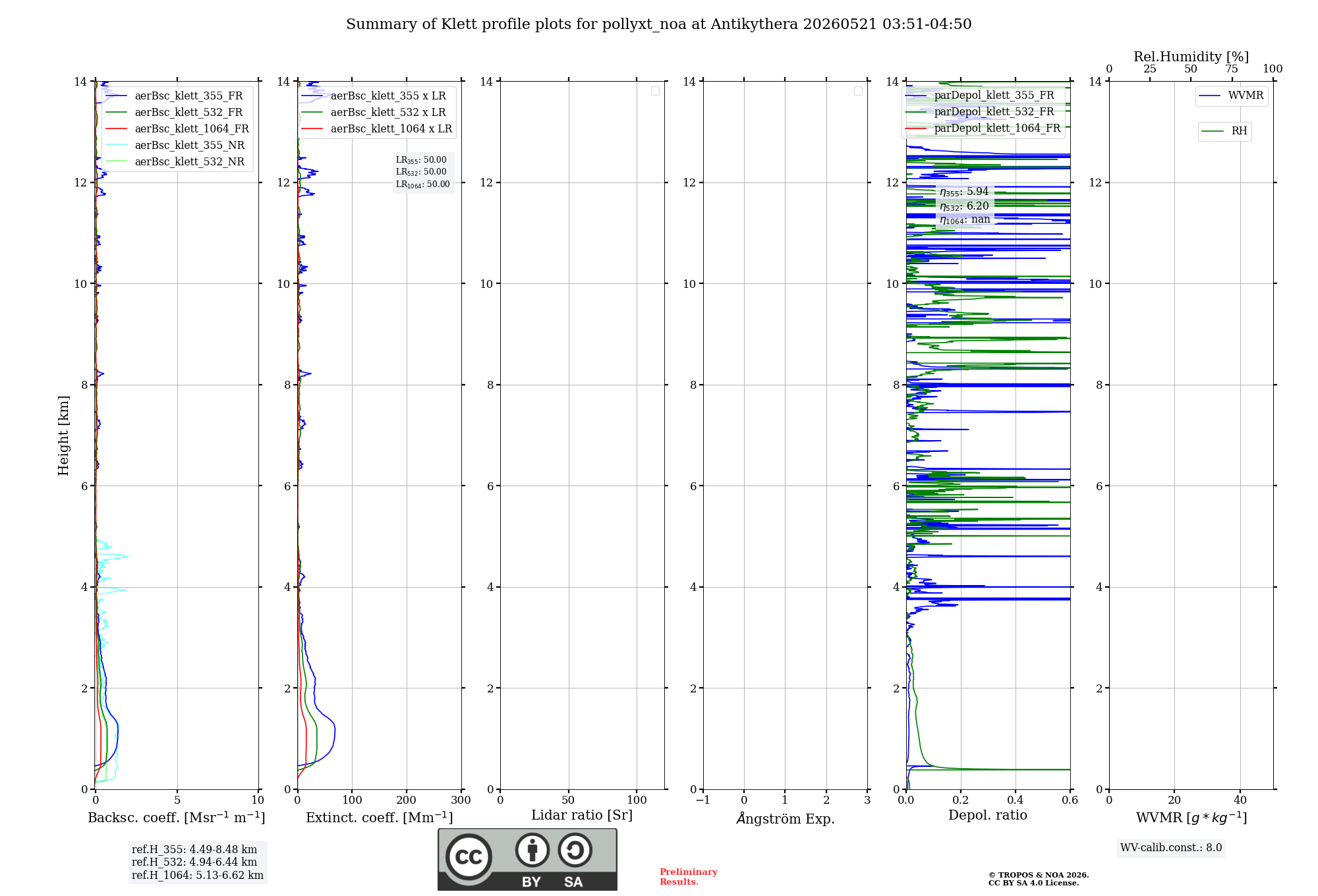
Task: Click the empty legend box in Ångström Exp. plot
Action: tap(858, 91)
